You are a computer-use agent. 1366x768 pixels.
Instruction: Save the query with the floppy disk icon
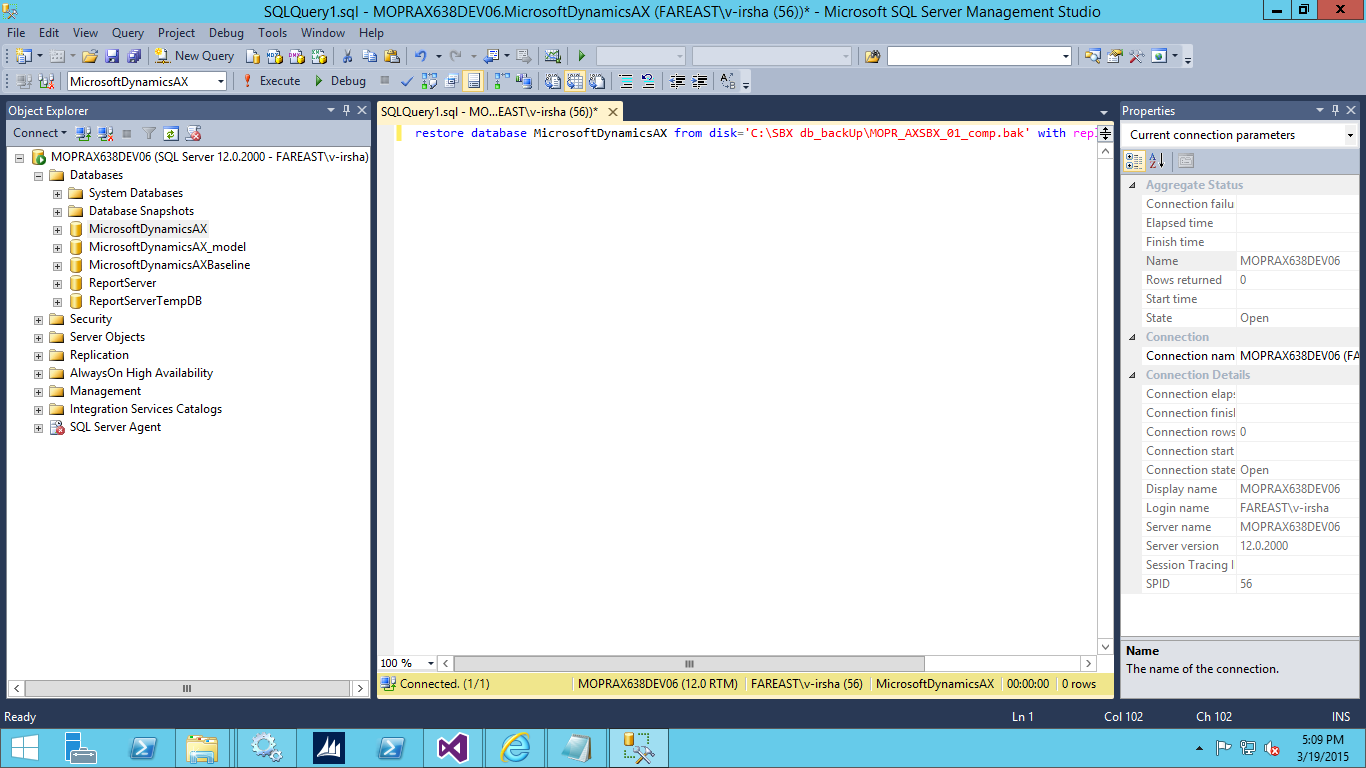(x=112, y=56)
